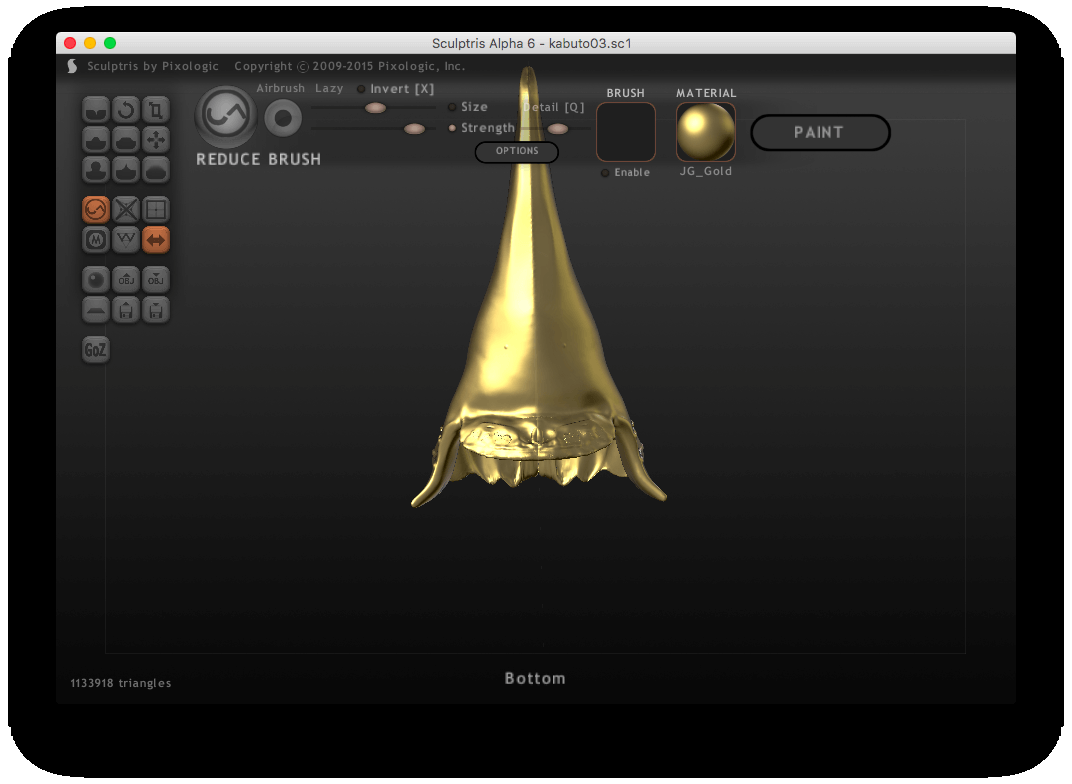
Task: Click the Sculptris logo icon
Action: click(72, 66)
